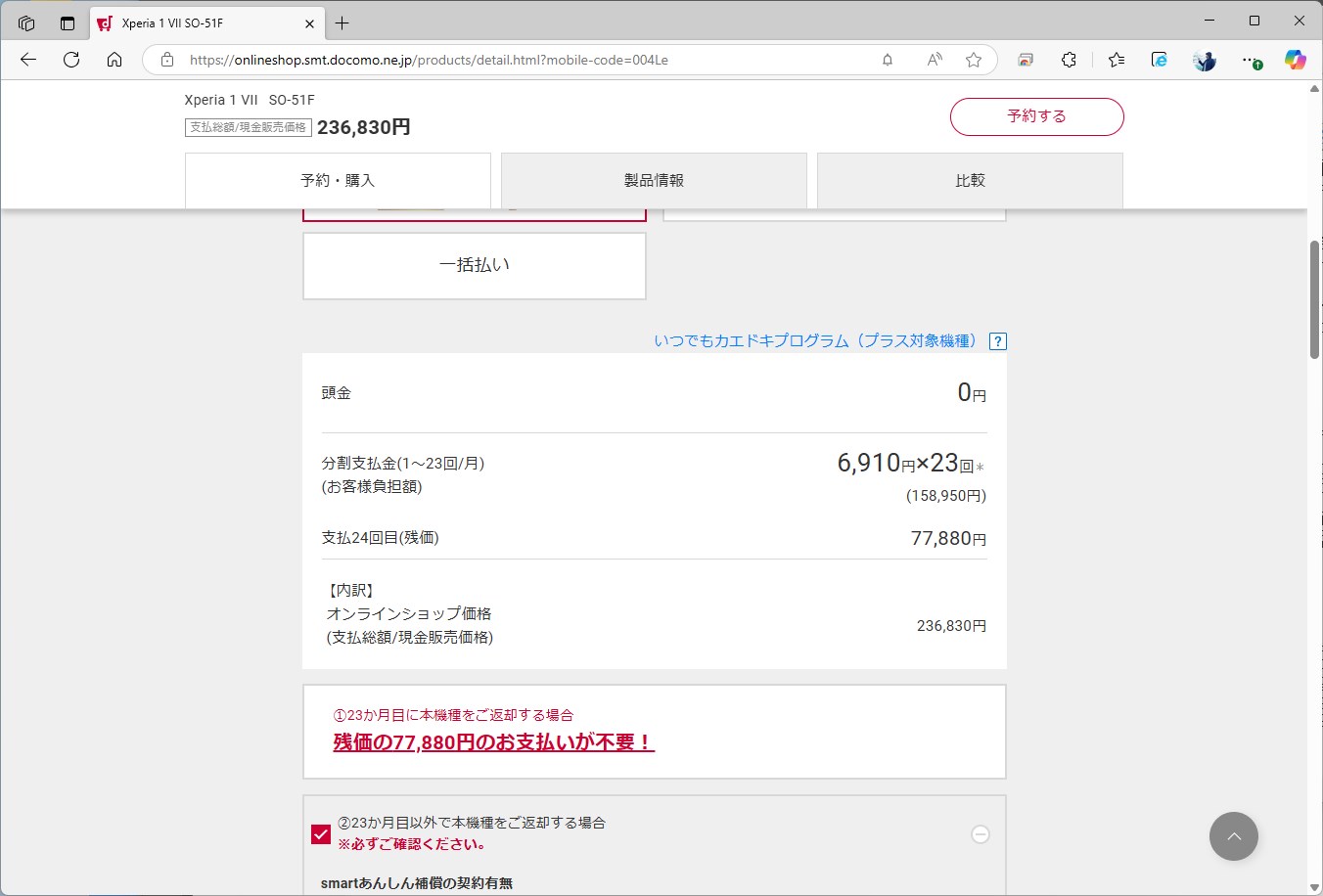Open the browser settings ... menu

click(x=1250, y=60)
